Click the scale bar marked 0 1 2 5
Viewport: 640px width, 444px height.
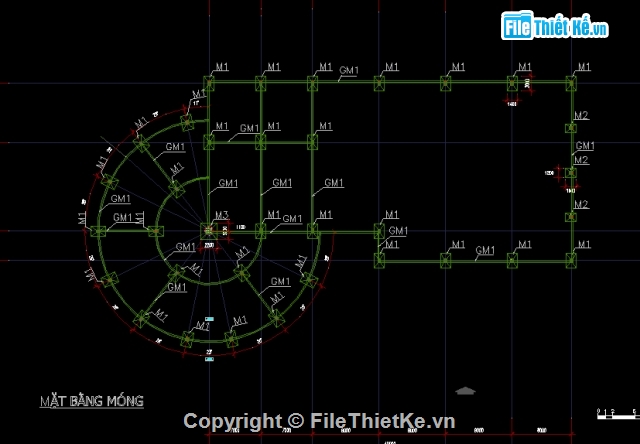point(618,414)
